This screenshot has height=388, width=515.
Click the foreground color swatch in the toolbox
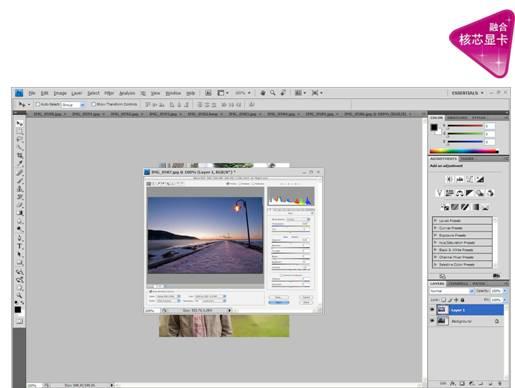[18, 310]
